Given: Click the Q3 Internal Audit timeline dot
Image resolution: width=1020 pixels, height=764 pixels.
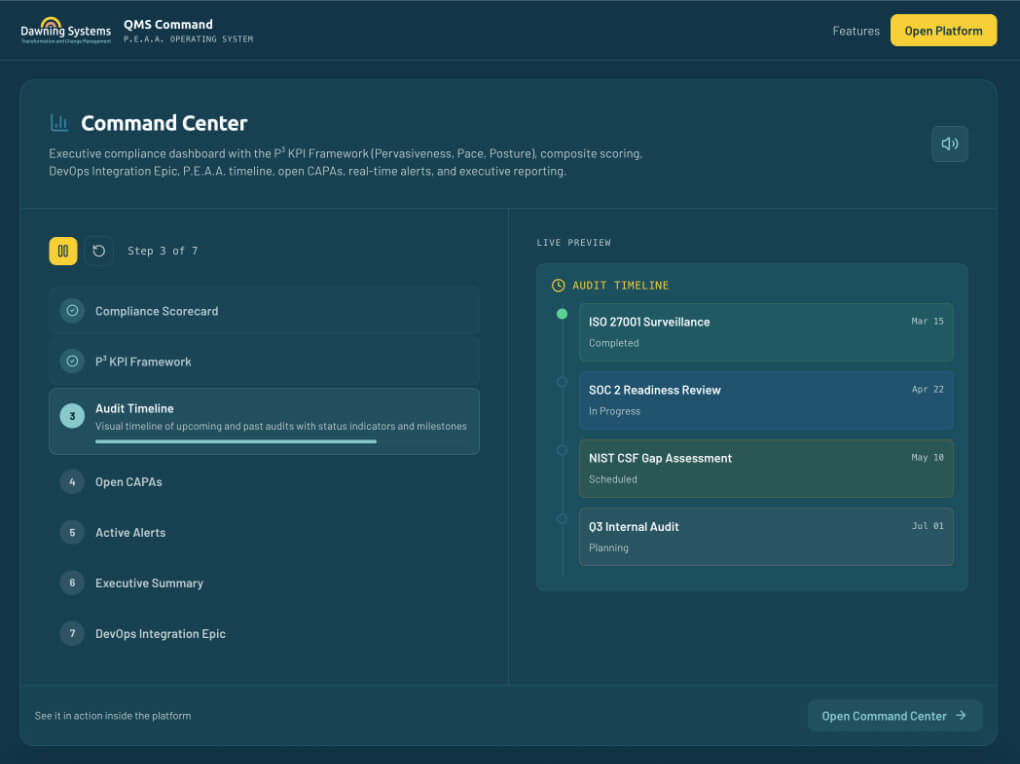Looking at the screenshot, I should (562, 518).
